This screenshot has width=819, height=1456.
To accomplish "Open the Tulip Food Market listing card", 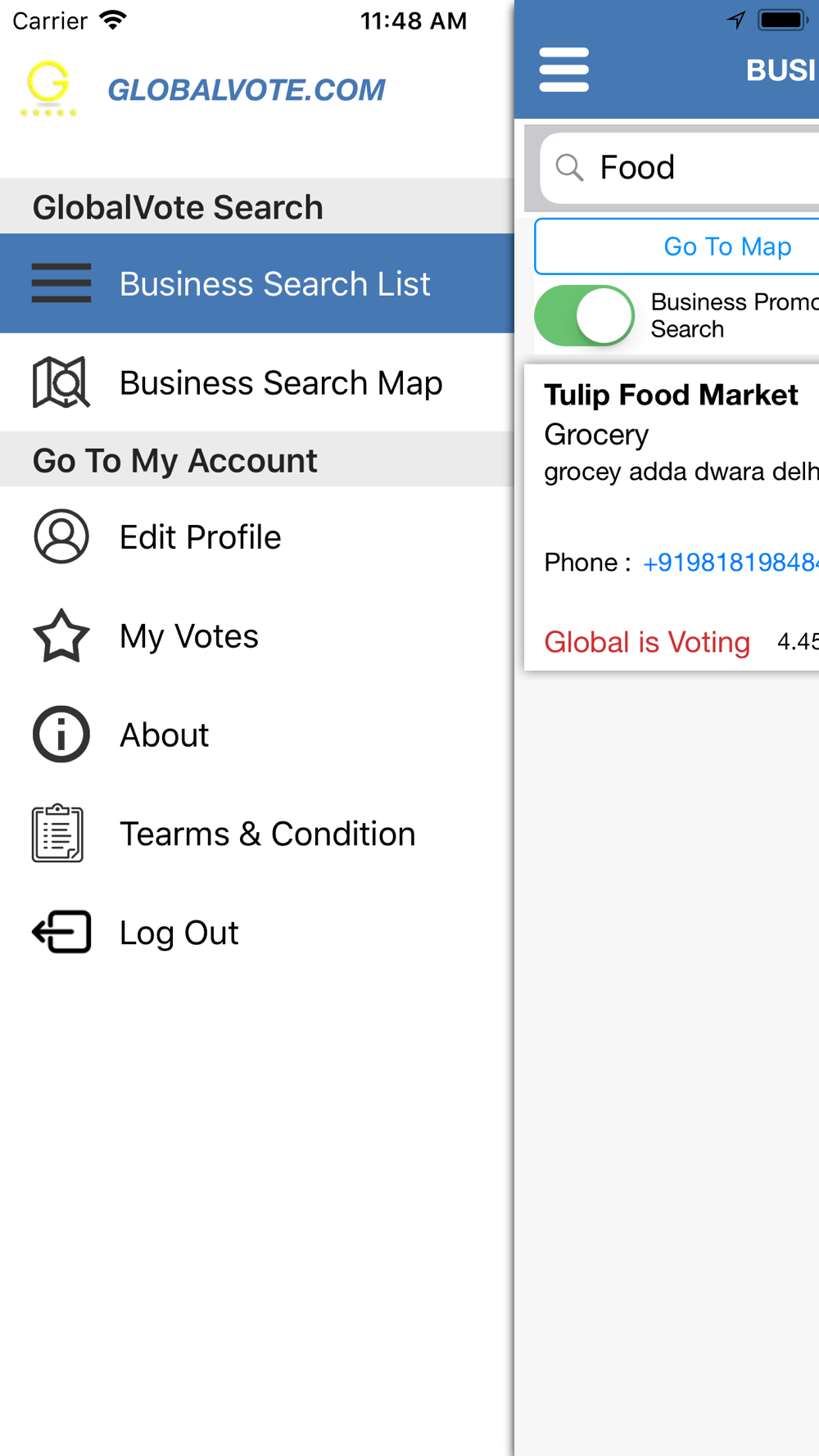I will 672,518.
